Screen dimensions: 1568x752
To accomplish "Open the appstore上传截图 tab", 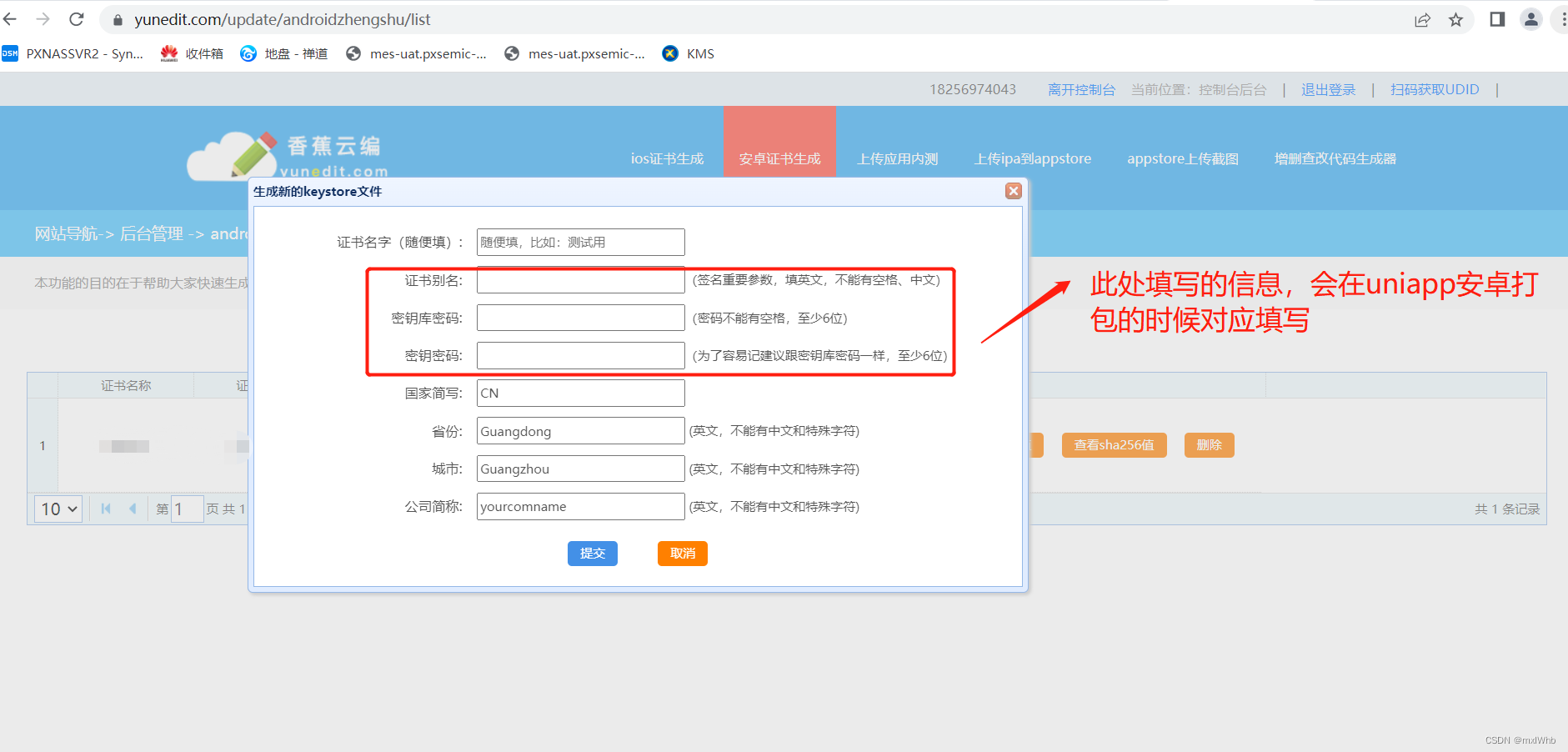I will [x=1183, y=158].
